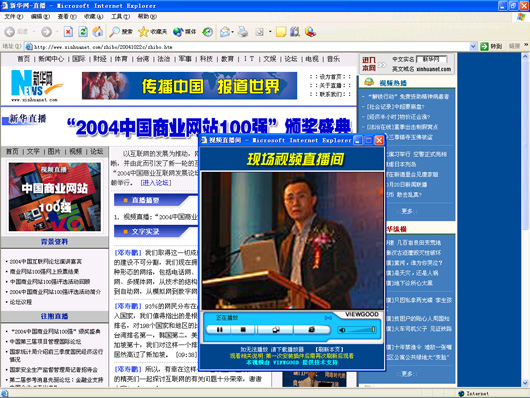Mute the video player speaker icon
Viewport: 530px width, 398px height.
tap(342, 330)
